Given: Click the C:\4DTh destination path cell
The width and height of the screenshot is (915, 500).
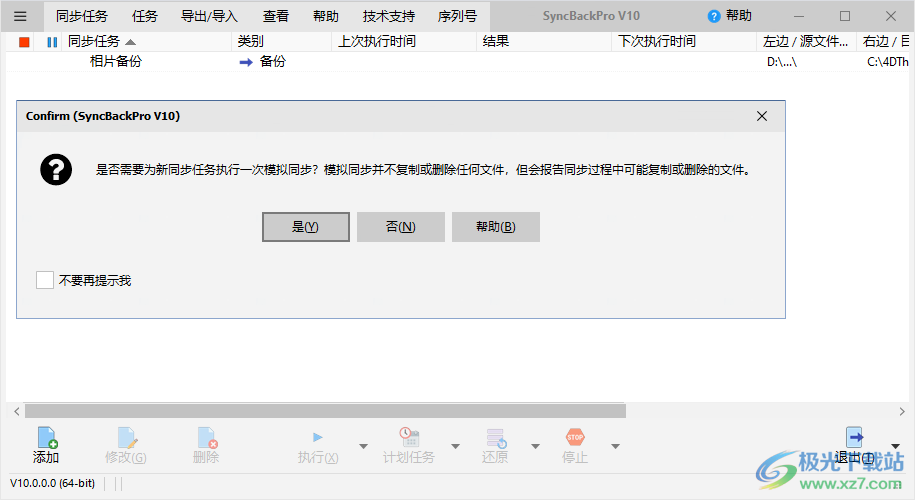Looking at the screenshot, I should [888, 62].
